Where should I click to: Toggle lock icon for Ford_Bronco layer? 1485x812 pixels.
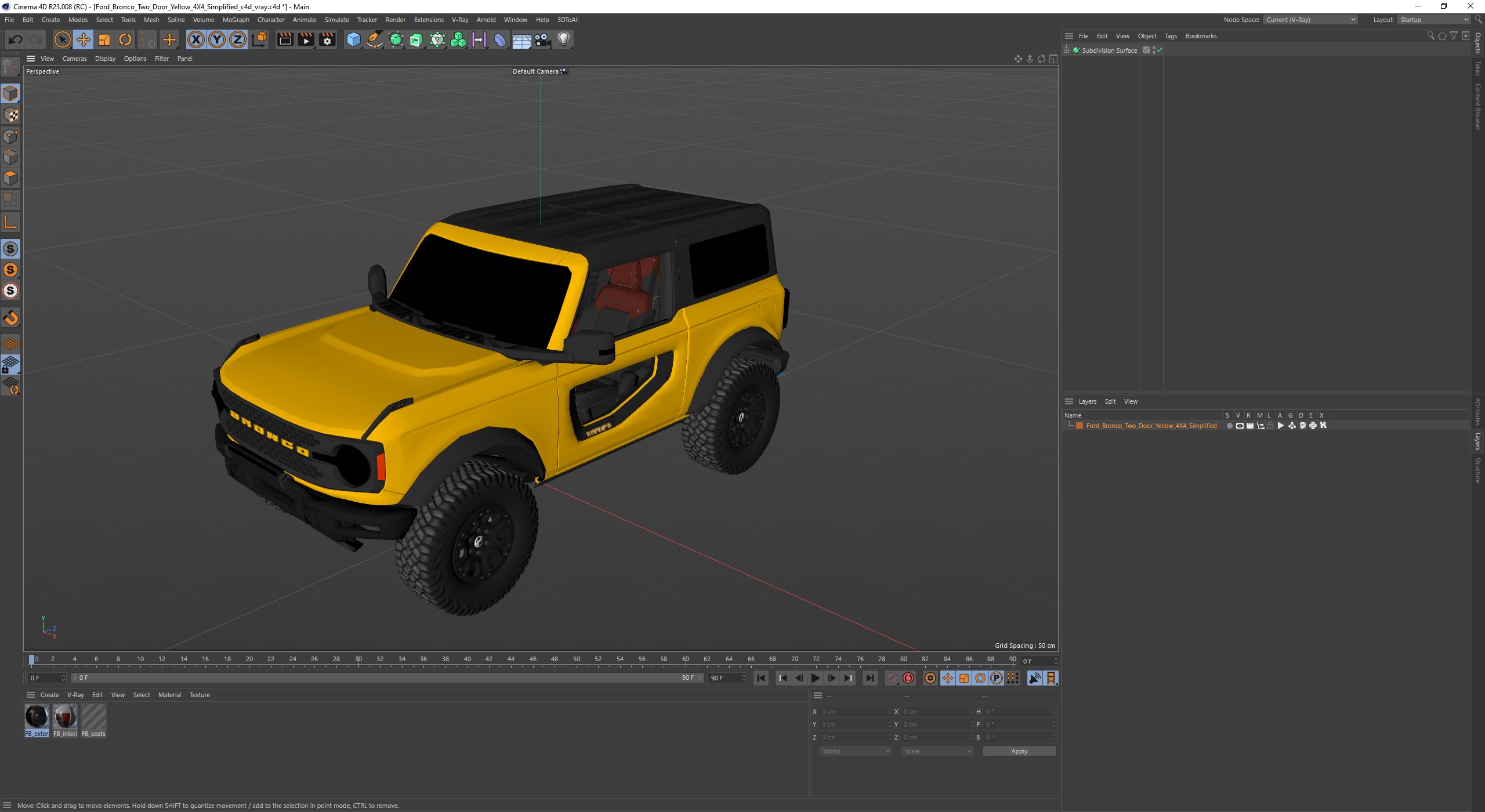point(1270,426)
